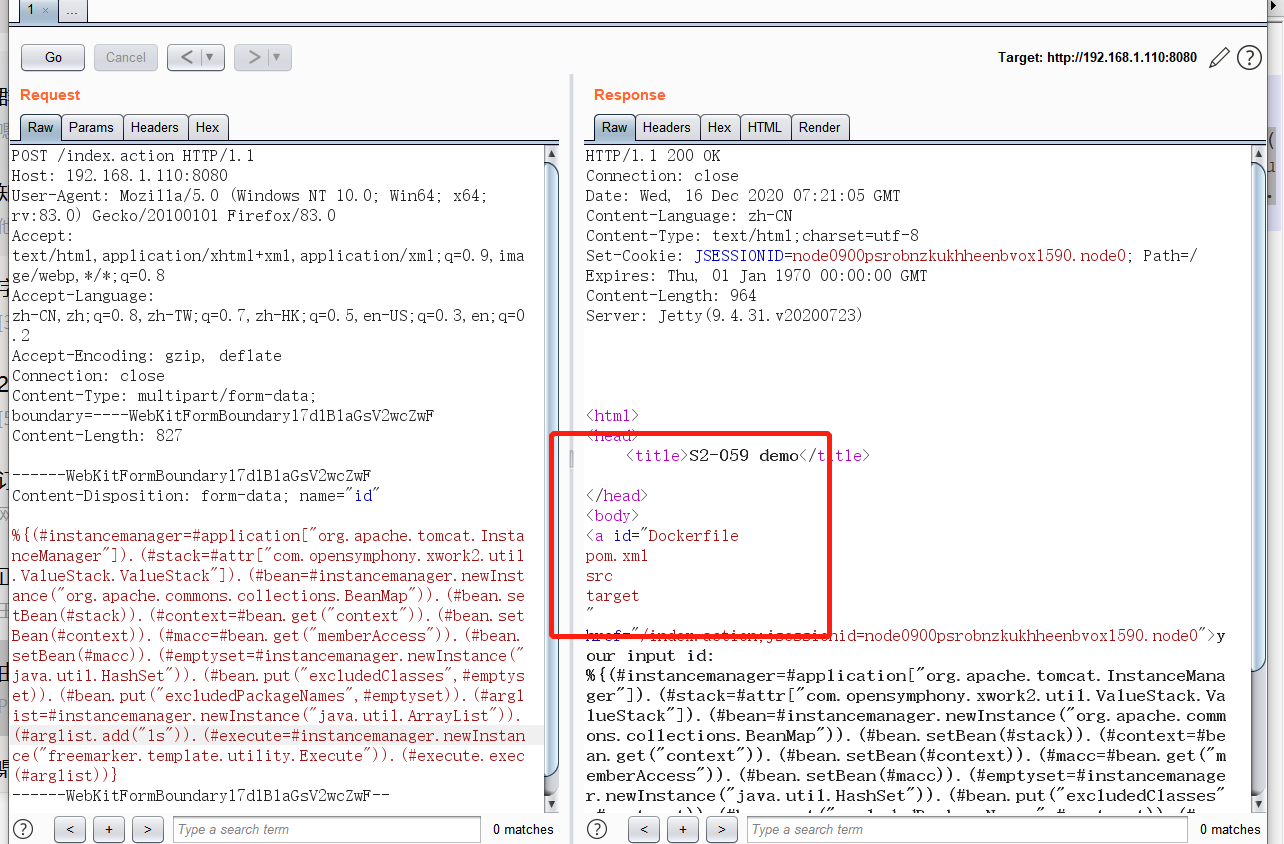Click the Target URL label text
The image size is (1284, 844).
pos(1097,58)
